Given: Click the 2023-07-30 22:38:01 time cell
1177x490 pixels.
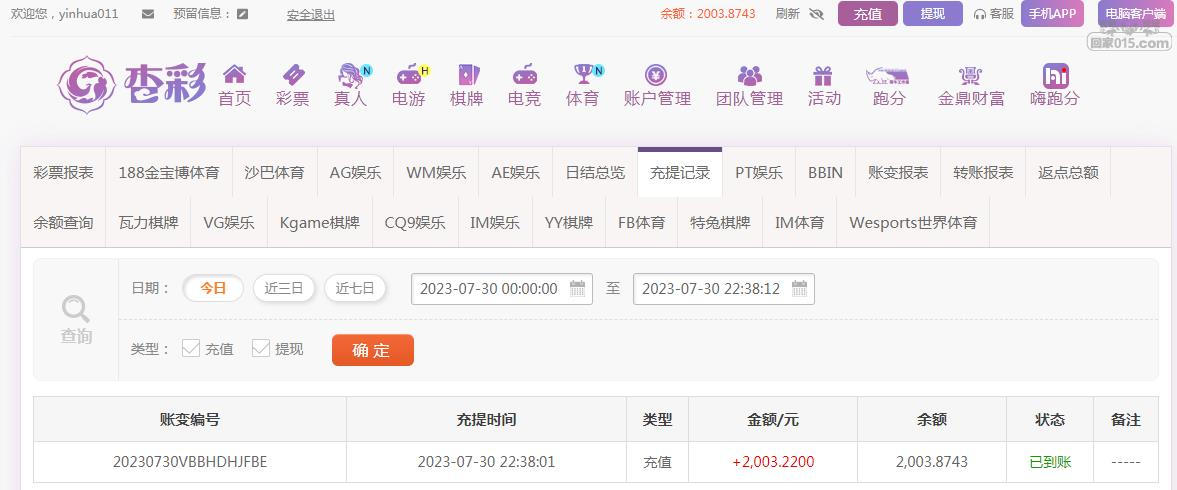Looking at the screenshot, I should 486,462.
